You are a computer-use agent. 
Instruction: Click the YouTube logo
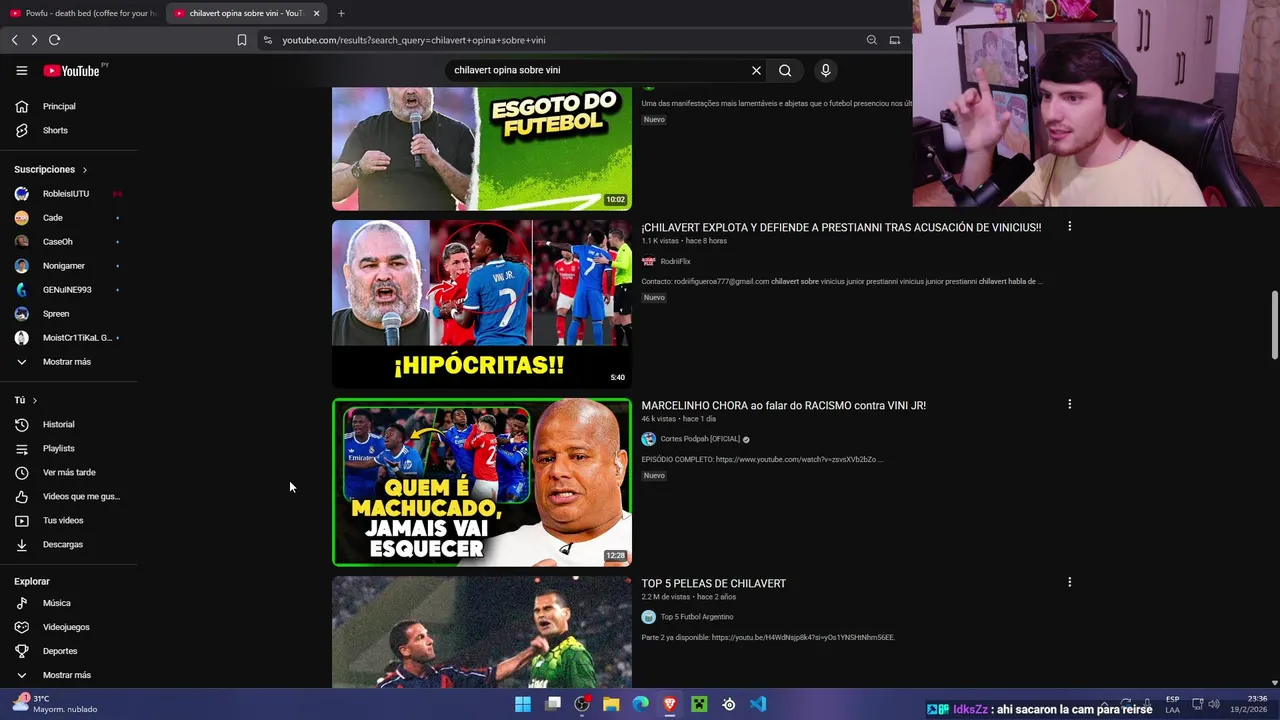point(72,71)
